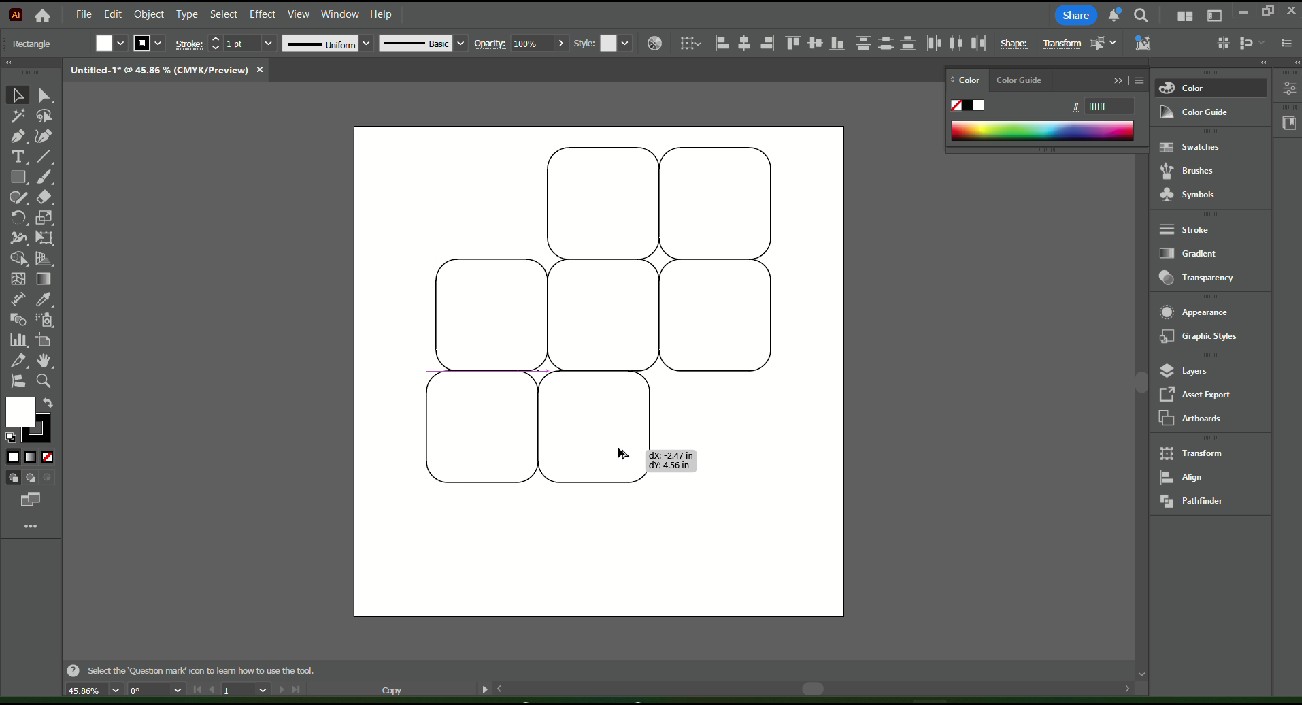Click the Share button
Screen dimensions: 1302x705
pos(1076,15)
